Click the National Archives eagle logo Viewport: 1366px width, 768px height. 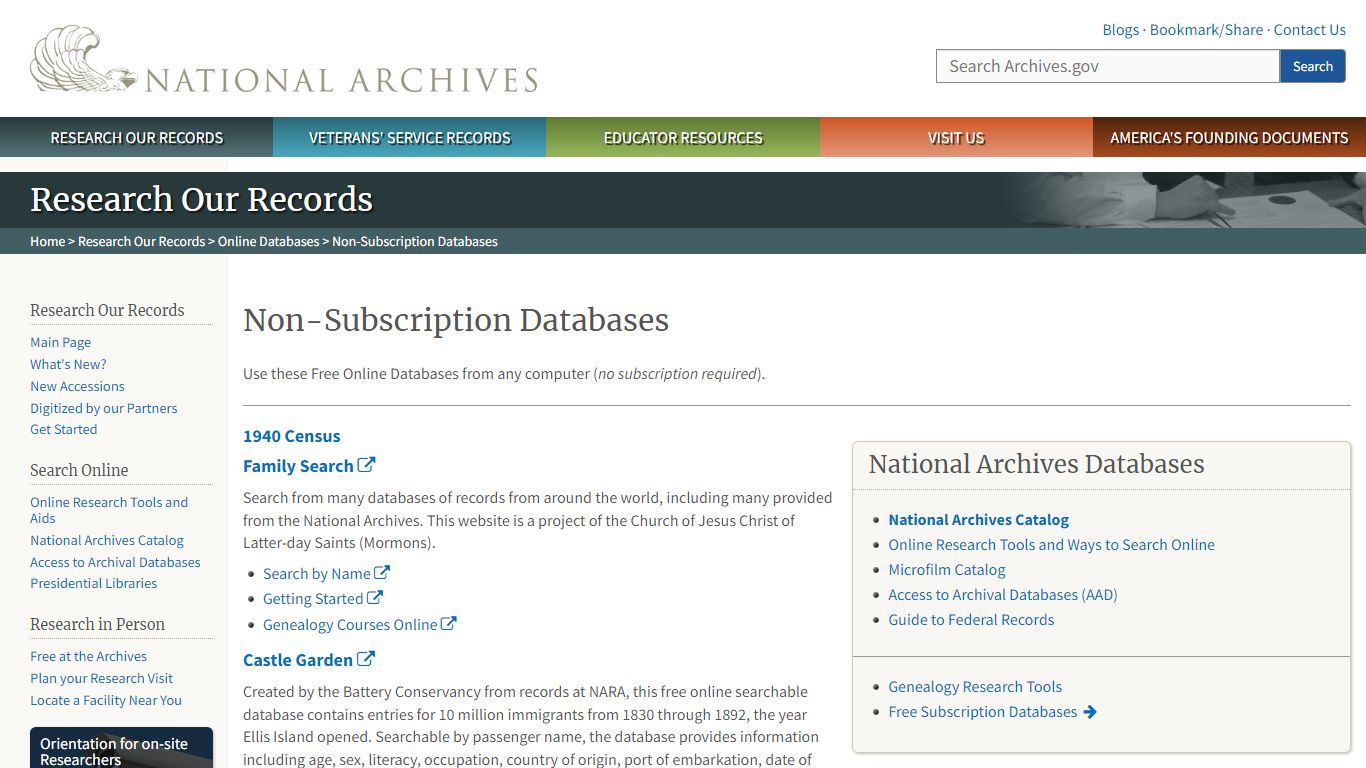click(x=284, y=61)
